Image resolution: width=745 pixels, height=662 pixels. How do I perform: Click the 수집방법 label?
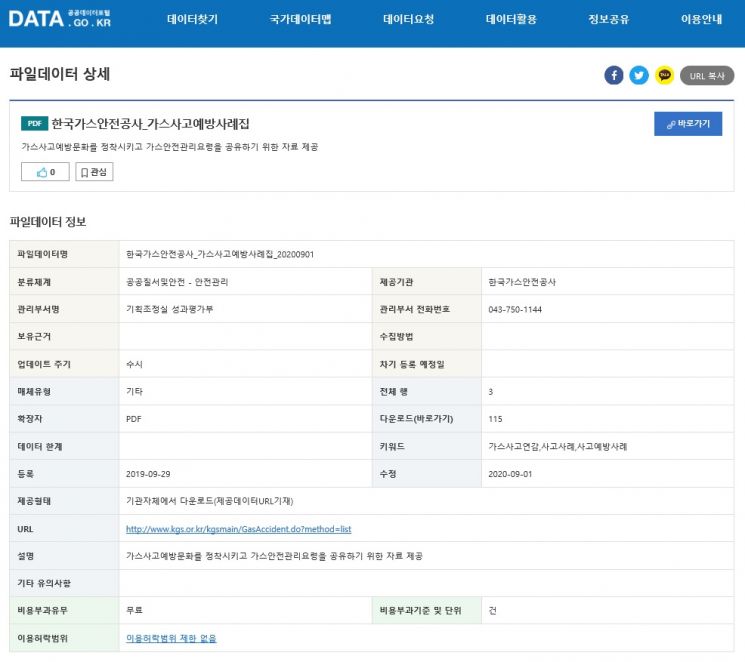396,336
